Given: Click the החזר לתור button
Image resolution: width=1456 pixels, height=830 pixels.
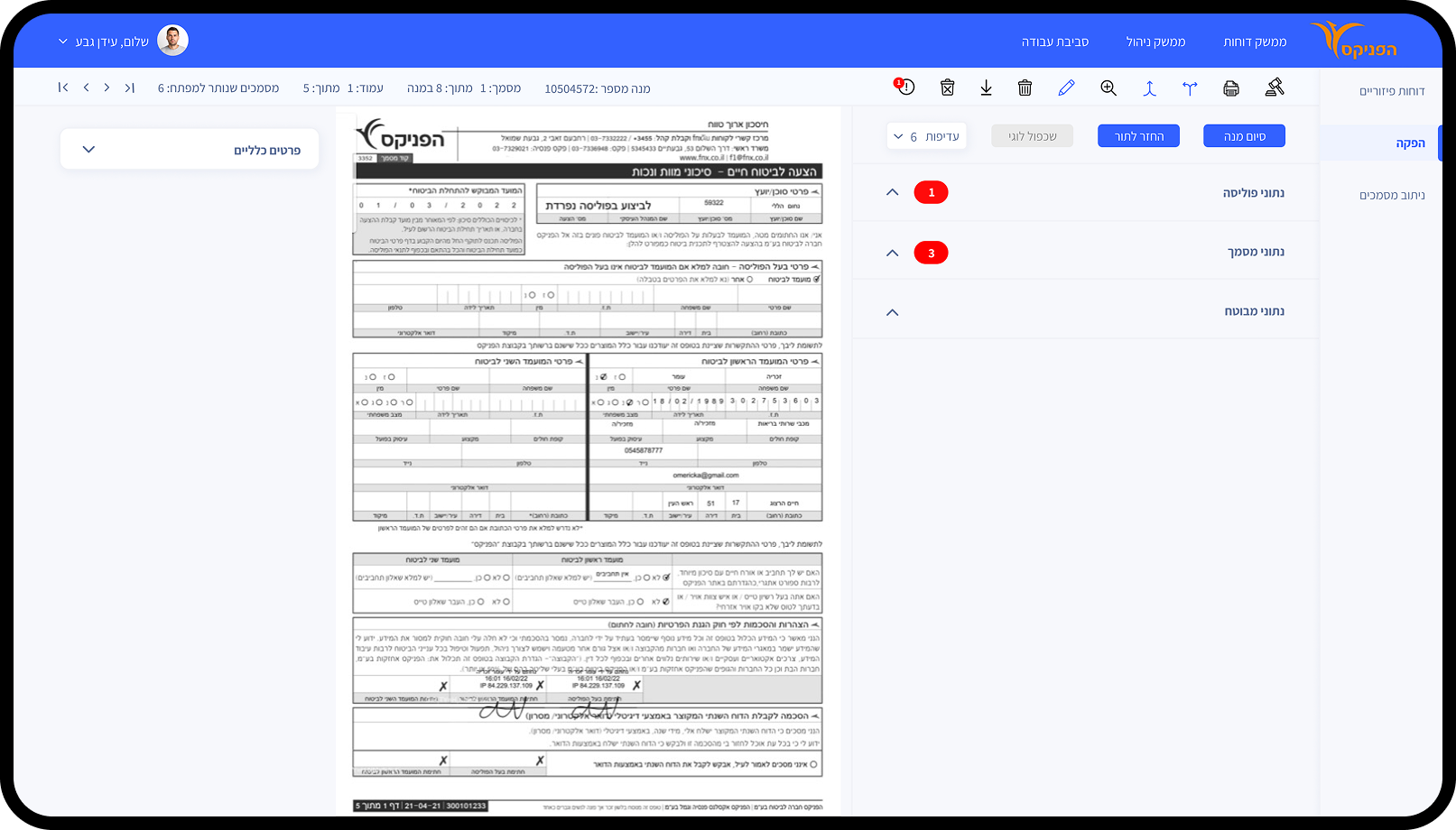Looking at the screenshot, I should (1138, 136).
